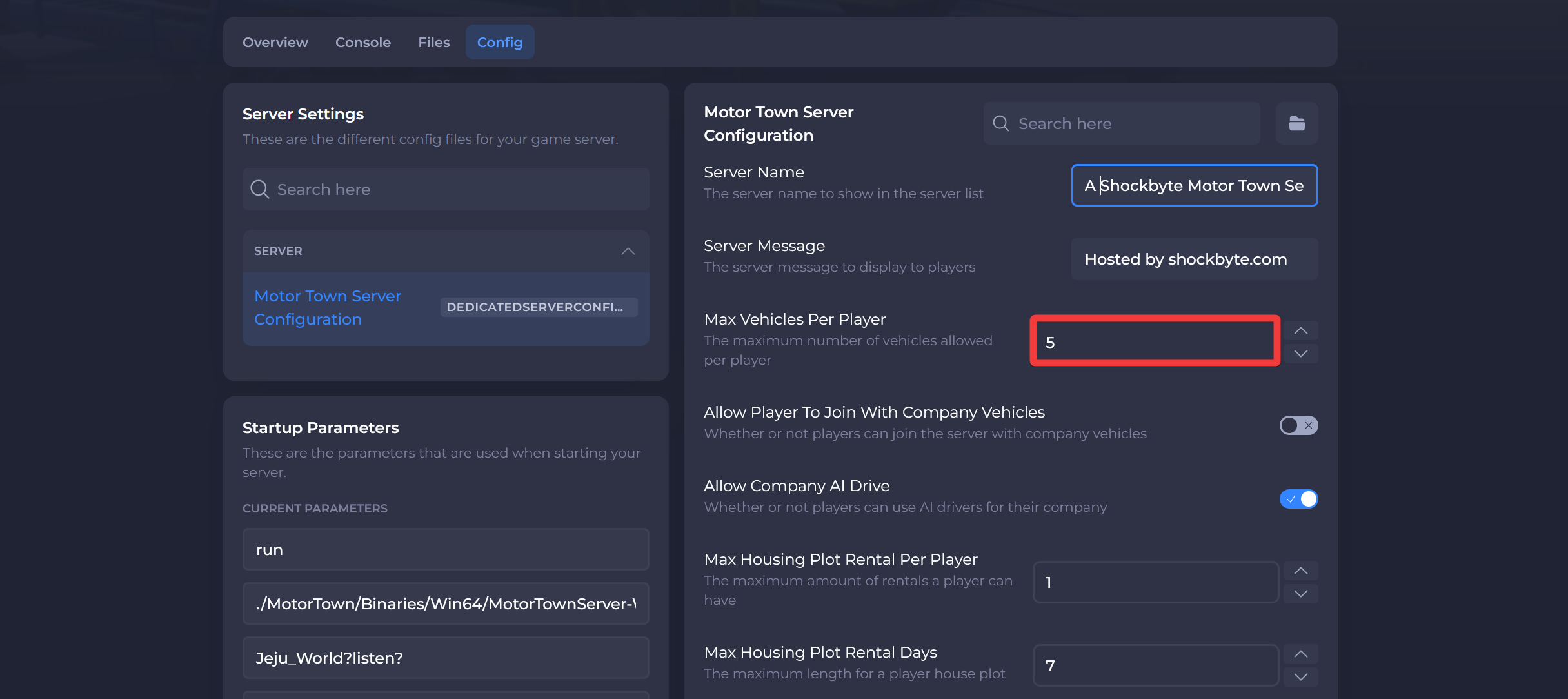Image resolution: width=1568 pixels, height=699 pixels.
Task: Click the DEDICATEDSERVERCONFI... file badge
Action: pyautogui.click(x=539, y=307)
